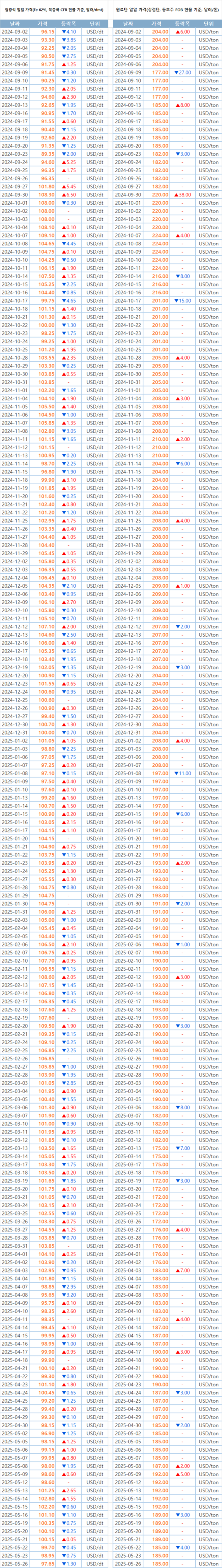222x1568 pixels.
Task: Click the ▼11.00 drop in coking coal table
Action: pyautogui.click(x=182, y=773)
